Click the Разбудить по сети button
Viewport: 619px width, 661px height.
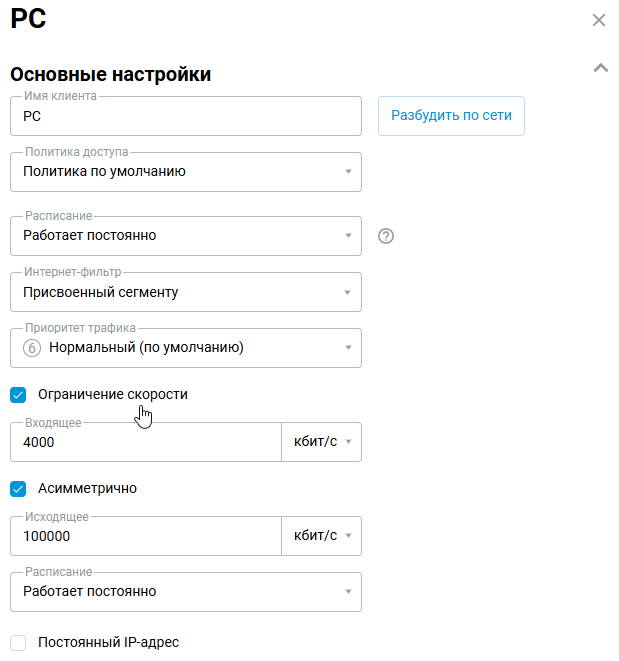451,116
